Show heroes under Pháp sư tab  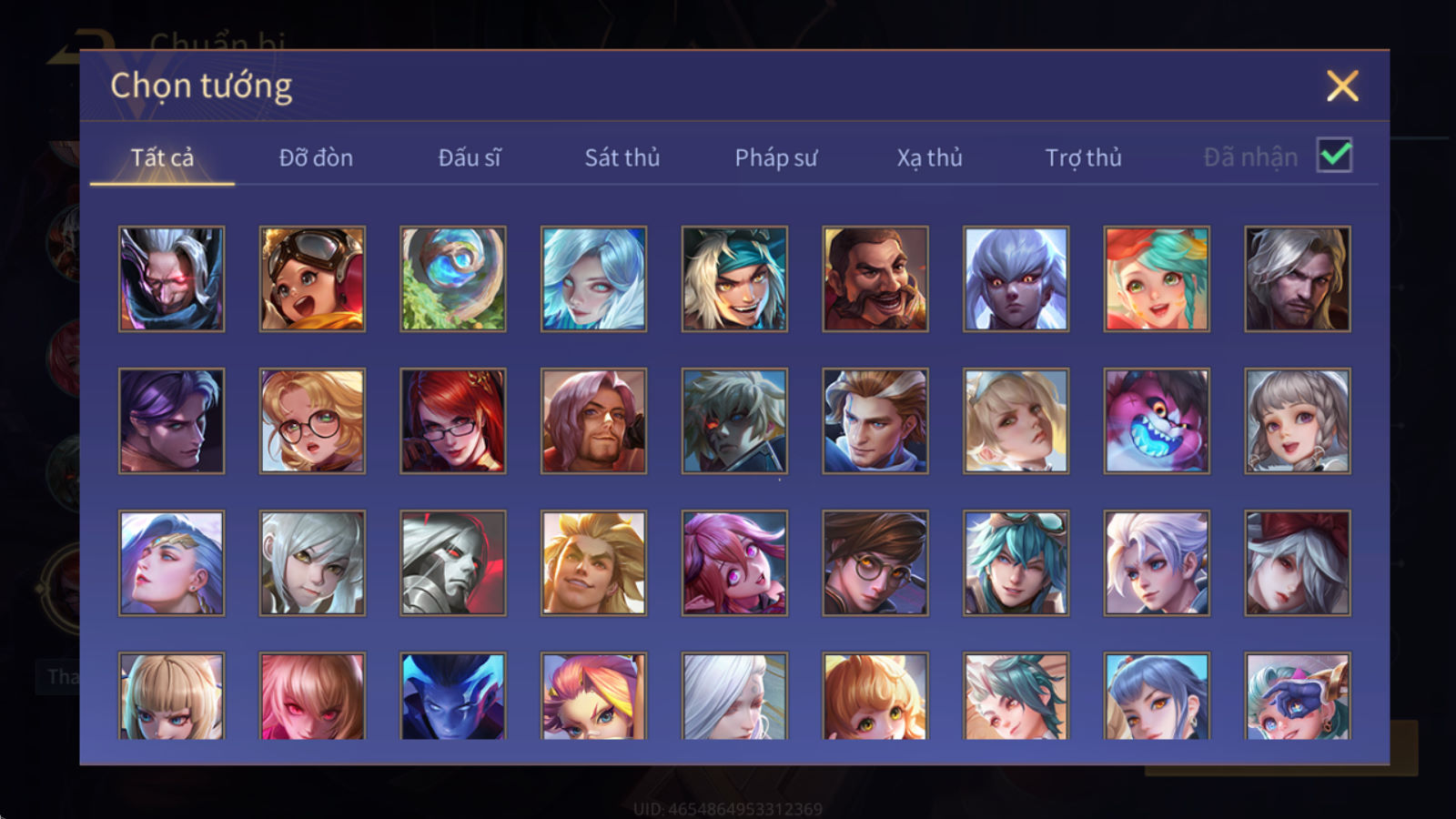775,157
